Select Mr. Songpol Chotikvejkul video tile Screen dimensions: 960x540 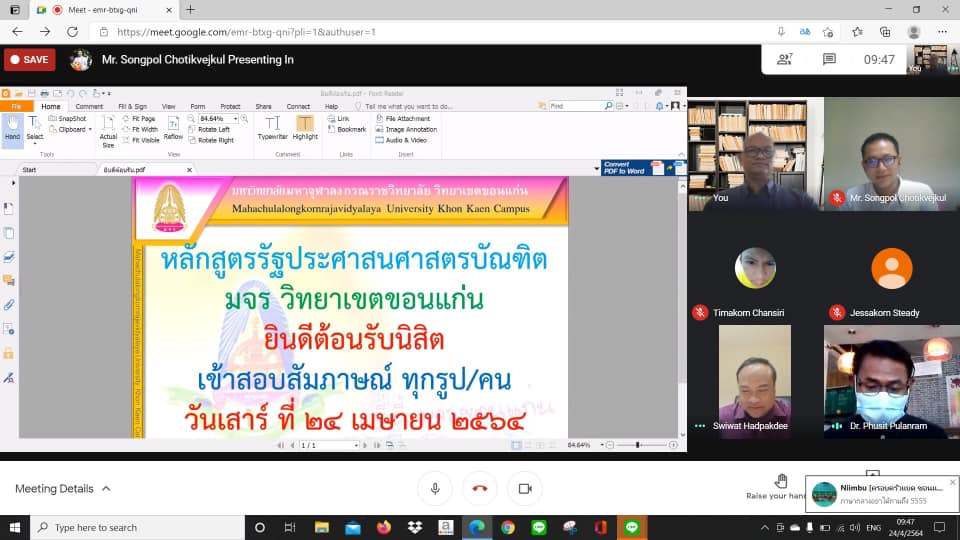(x=891, y=154)
